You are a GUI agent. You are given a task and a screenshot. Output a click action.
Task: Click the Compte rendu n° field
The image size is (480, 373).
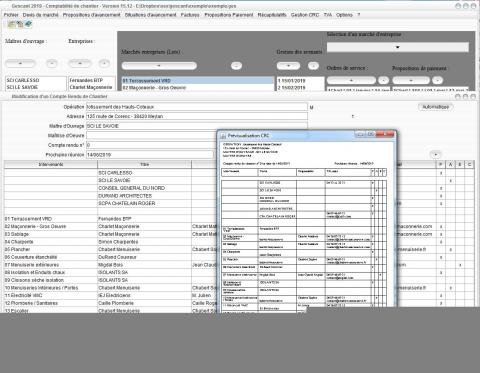coord(152,145)
